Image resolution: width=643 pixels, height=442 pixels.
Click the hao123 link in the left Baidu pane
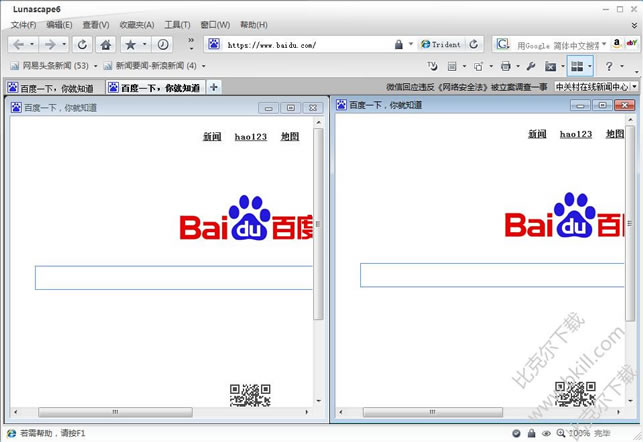(x=251, y=137)
